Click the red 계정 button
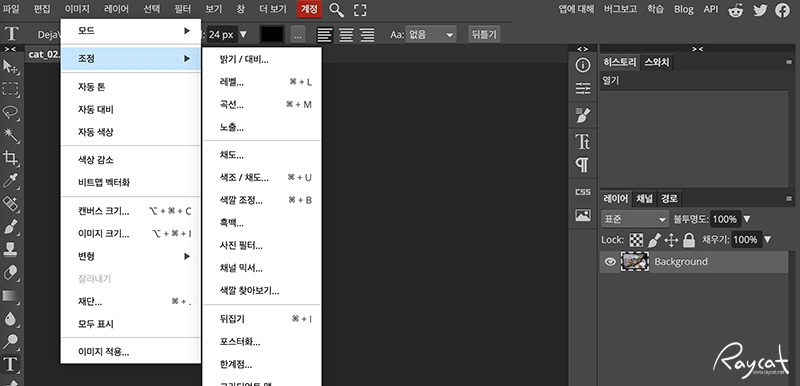800x386 pixels. [309, 9]
